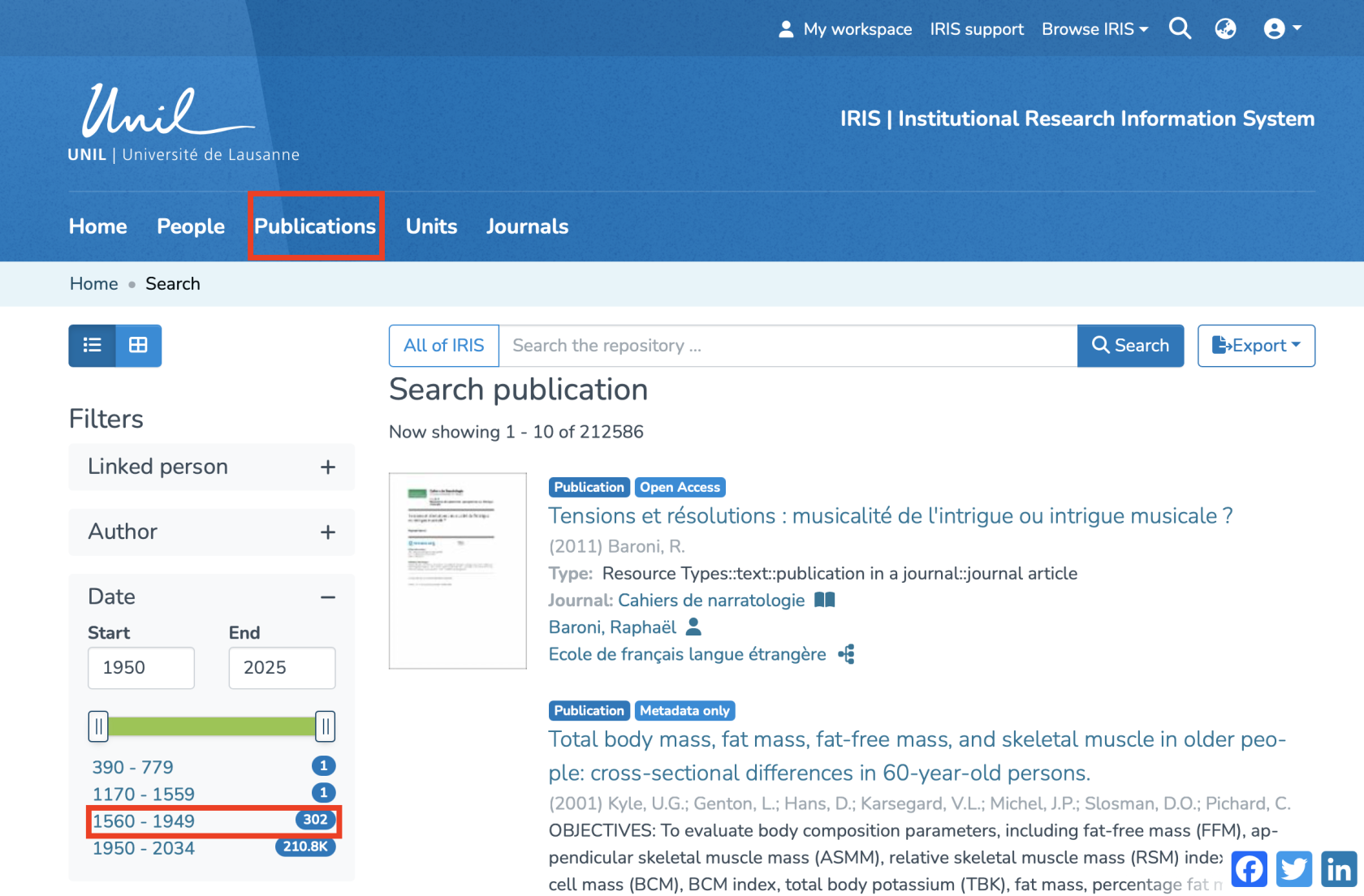Switch to list view layout
The image size is (1364, 896).
[x=92, y=346]
